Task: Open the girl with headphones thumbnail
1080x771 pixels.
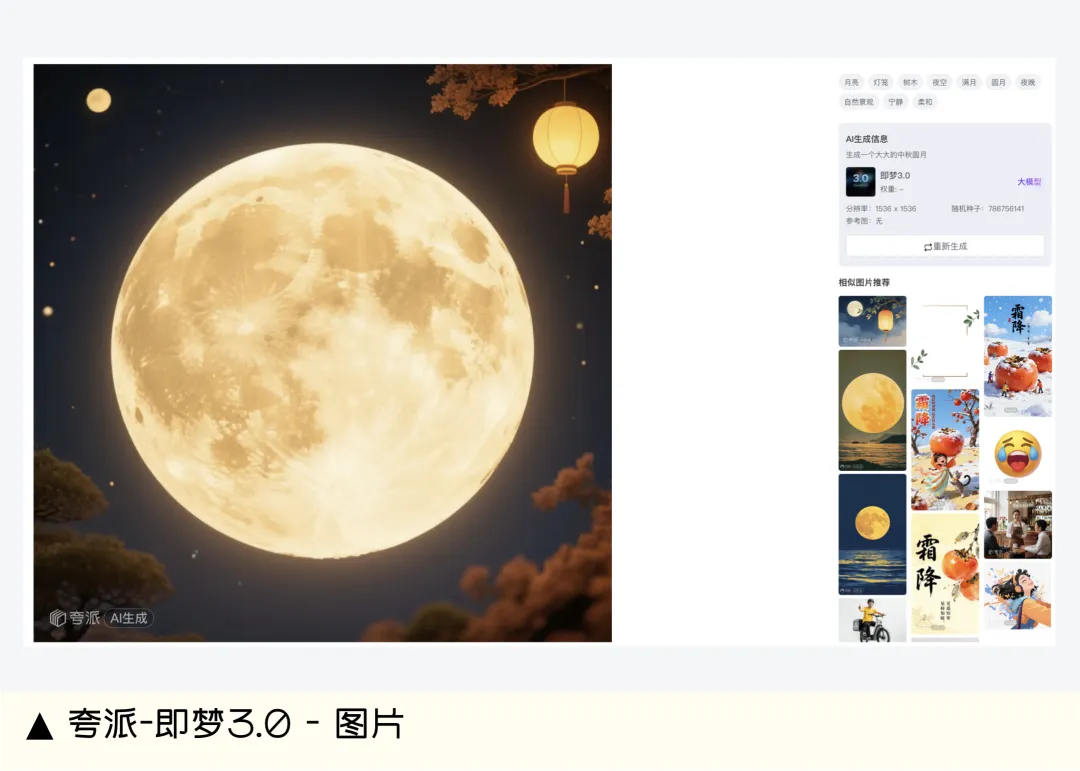Action: tap(1017, 595)
